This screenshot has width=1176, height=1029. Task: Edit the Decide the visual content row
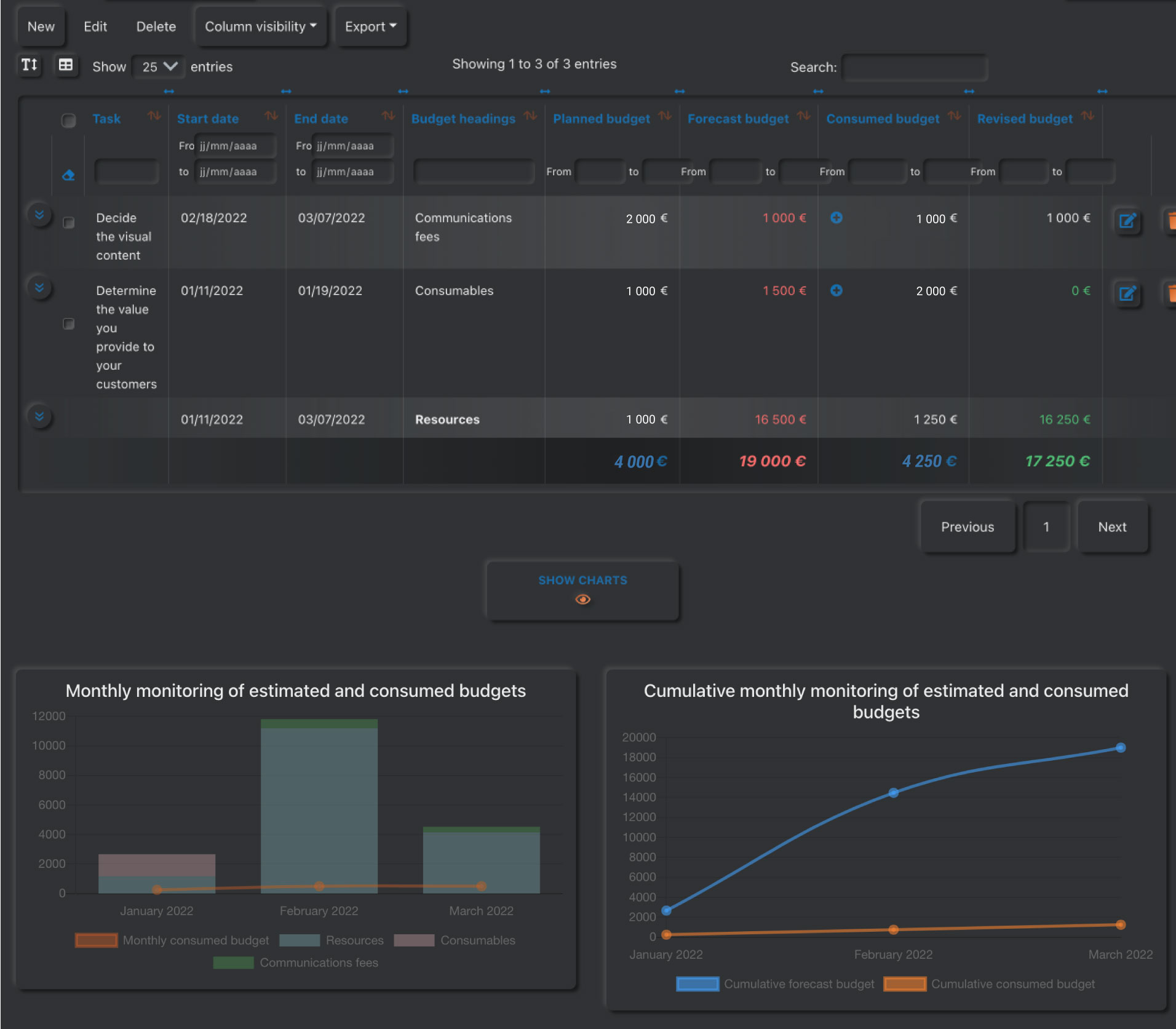click(x=1127, y=221)
